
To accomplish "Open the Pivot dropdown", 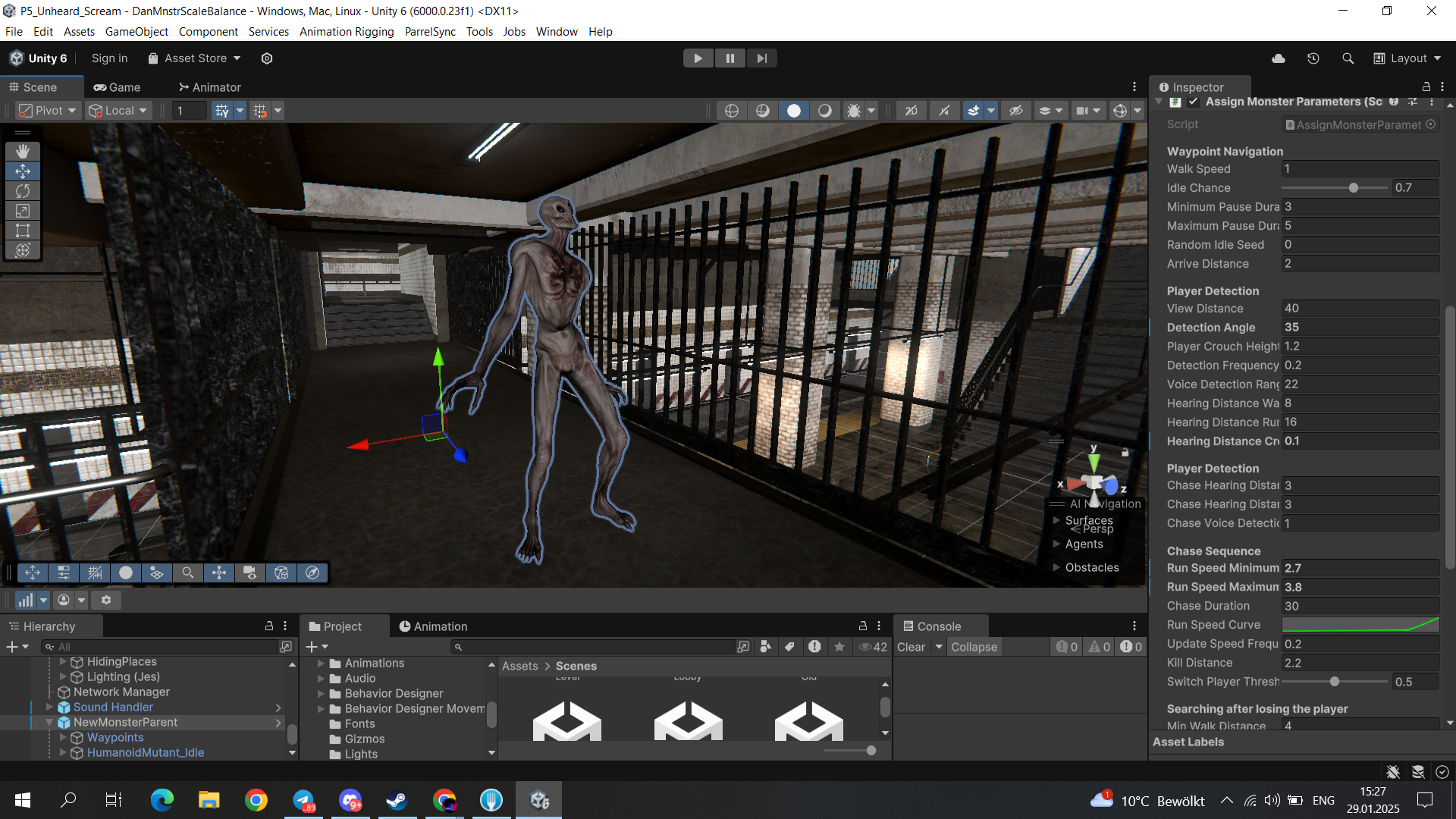I will click(48, 111).
